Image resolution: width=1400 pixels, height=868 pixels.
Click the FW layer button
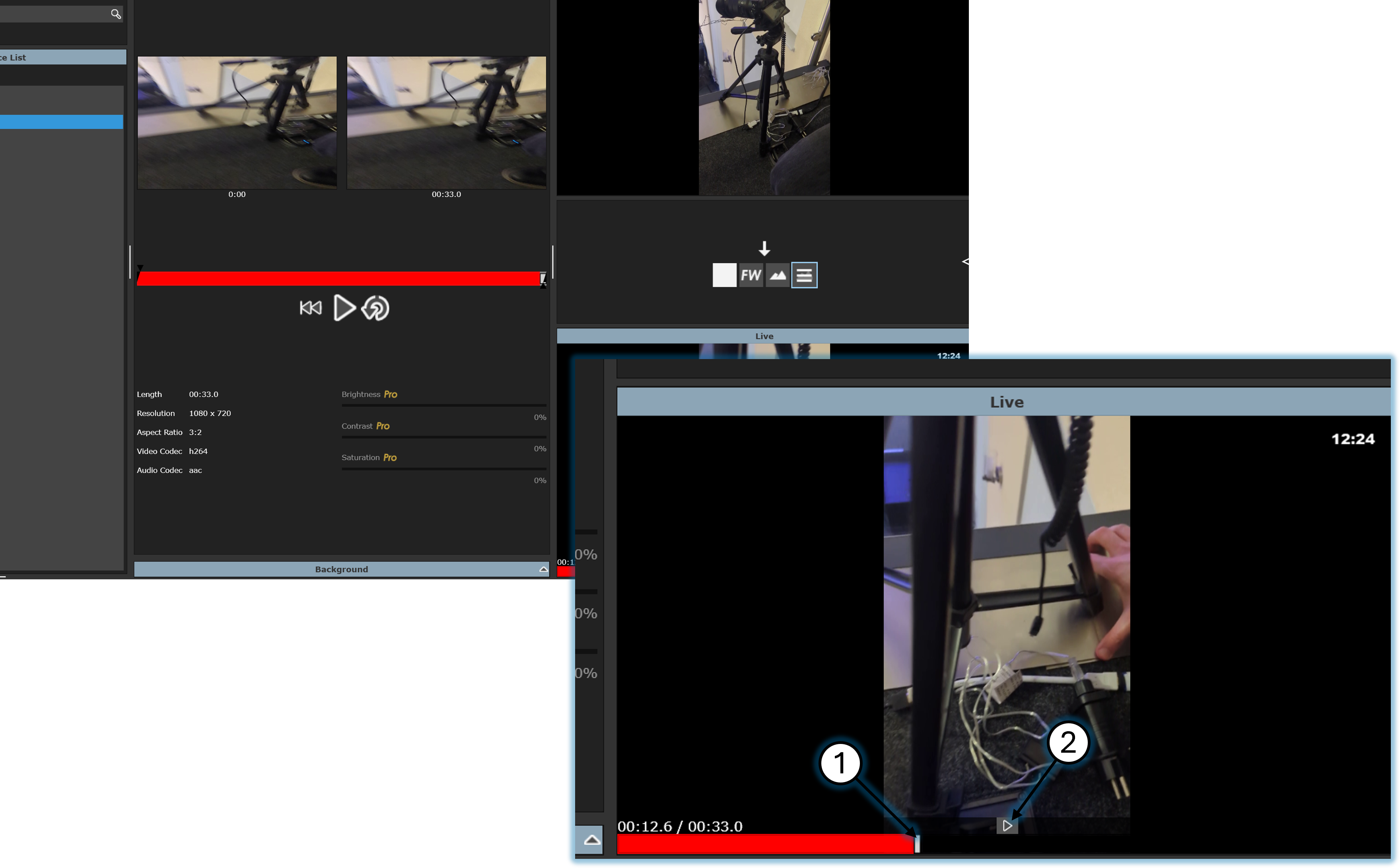pos(751,276)
